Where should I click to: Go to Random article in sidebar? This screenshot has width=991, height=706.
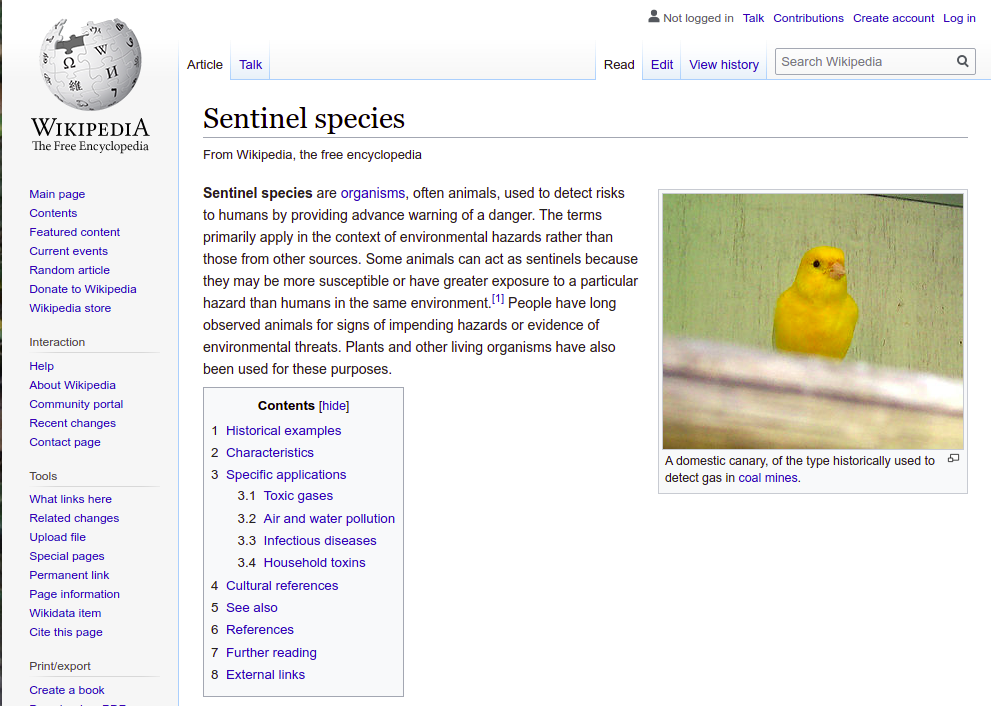pyautogui.click(x=70, y=270)
